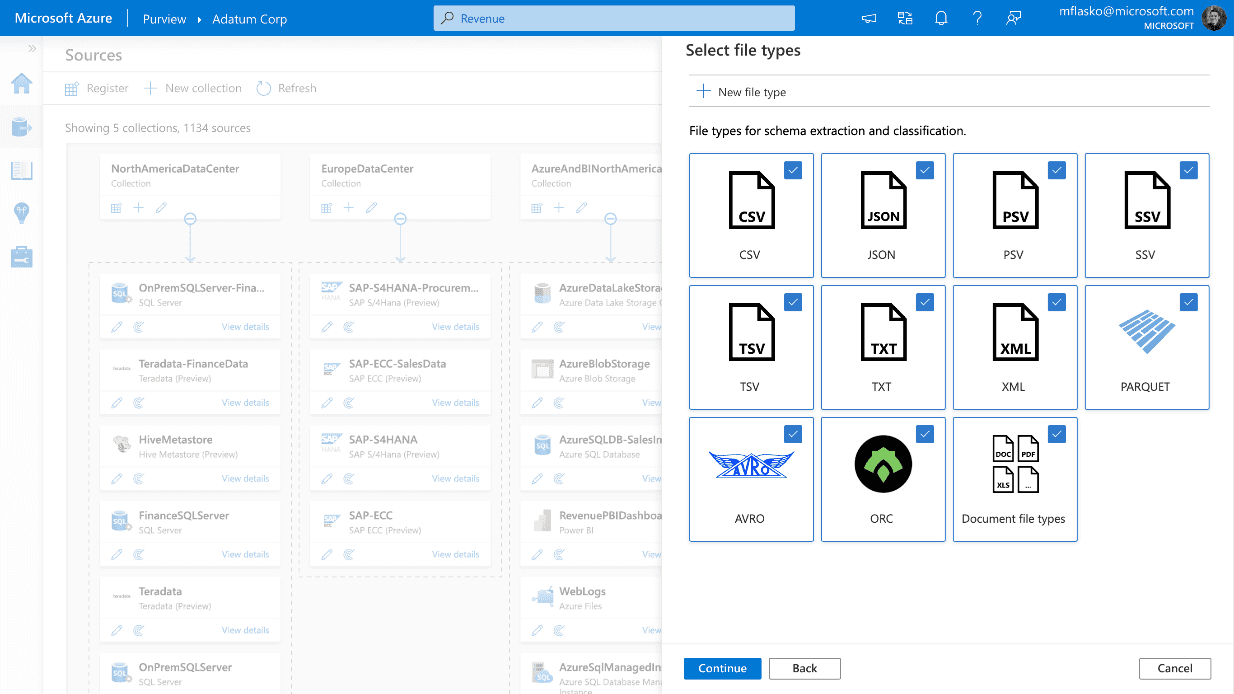This screenshot has width=1234, height=694.
Task: Click the Adatum Corp breadcrumb
Action: coord(250,19)
